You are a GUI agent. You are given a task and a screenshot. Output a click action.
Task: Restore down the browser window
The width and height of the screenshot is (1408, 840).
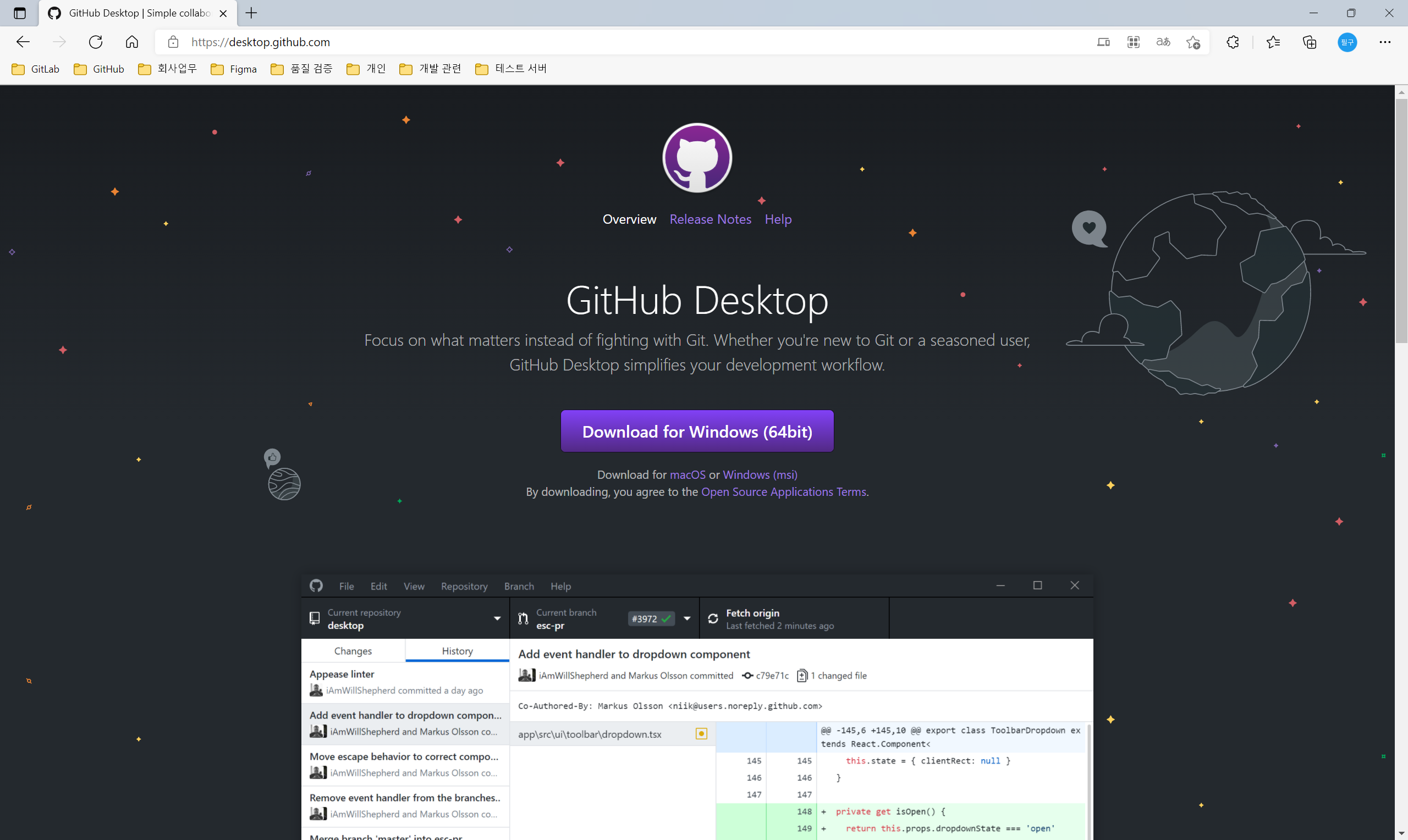[1351, 13]
